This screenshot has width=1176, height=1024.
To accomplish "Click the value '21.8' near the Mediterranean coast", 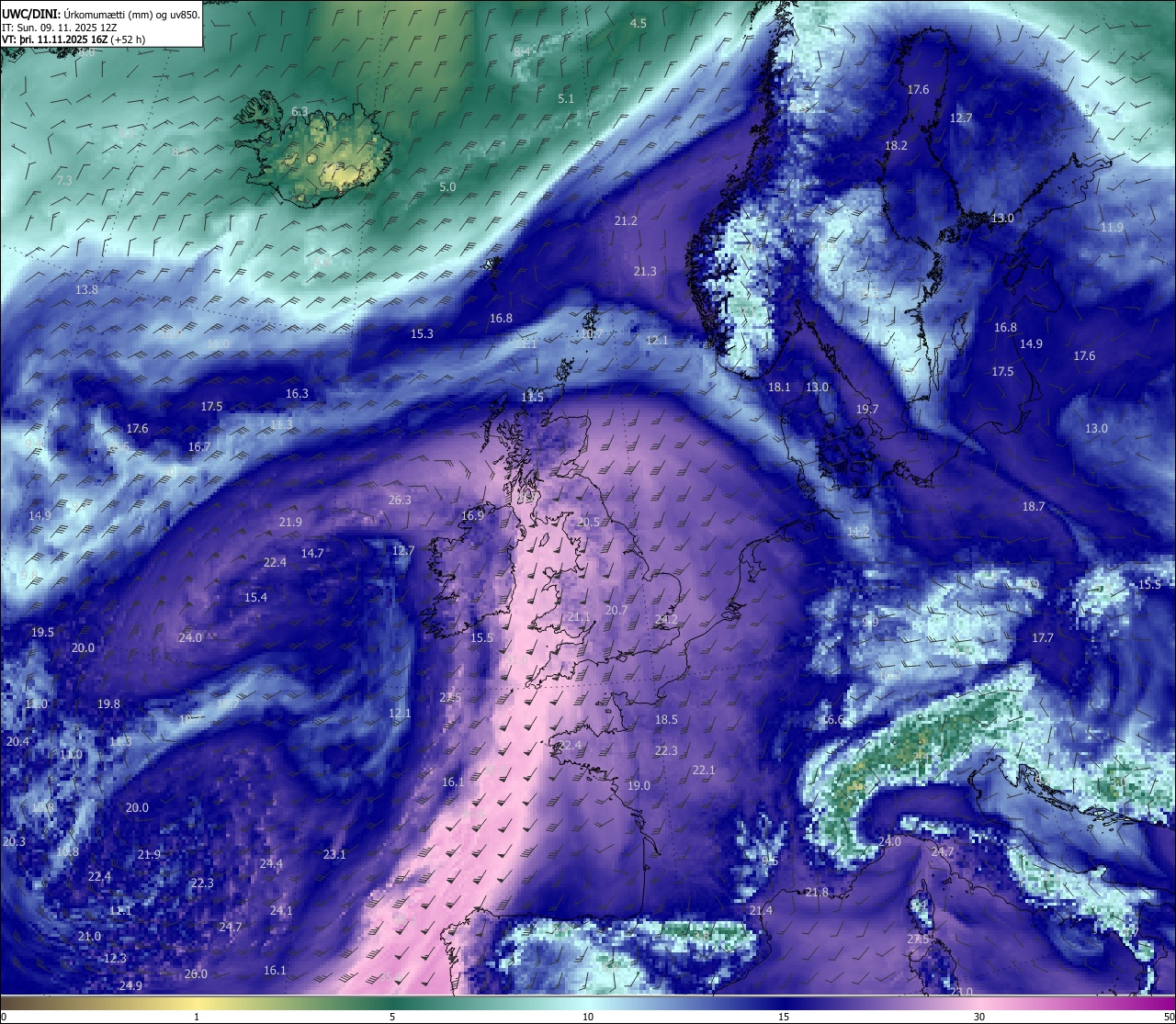I will (x=817, y=892).
